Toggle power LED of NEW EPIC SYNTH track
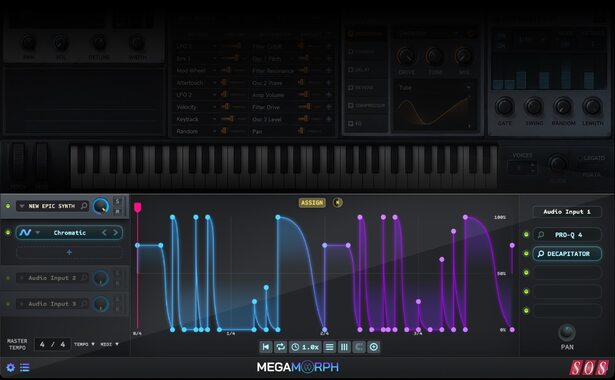The height and width of the screenshot is (380, 615). (8, 205)
